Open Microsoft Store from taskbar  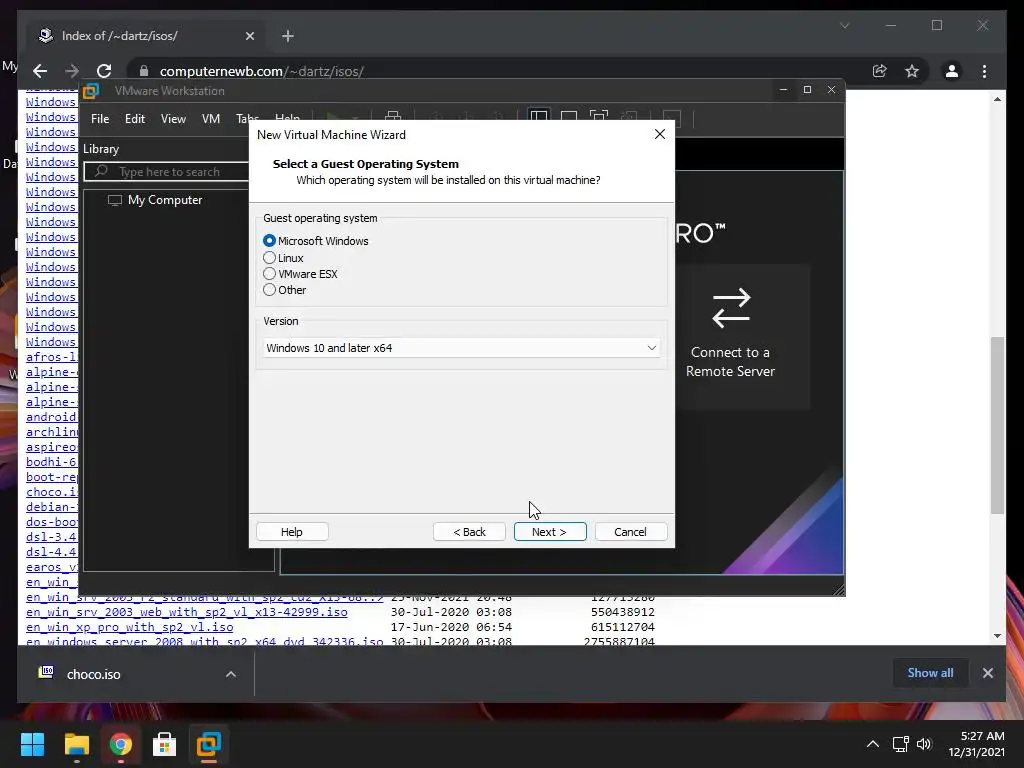[165, 744]
